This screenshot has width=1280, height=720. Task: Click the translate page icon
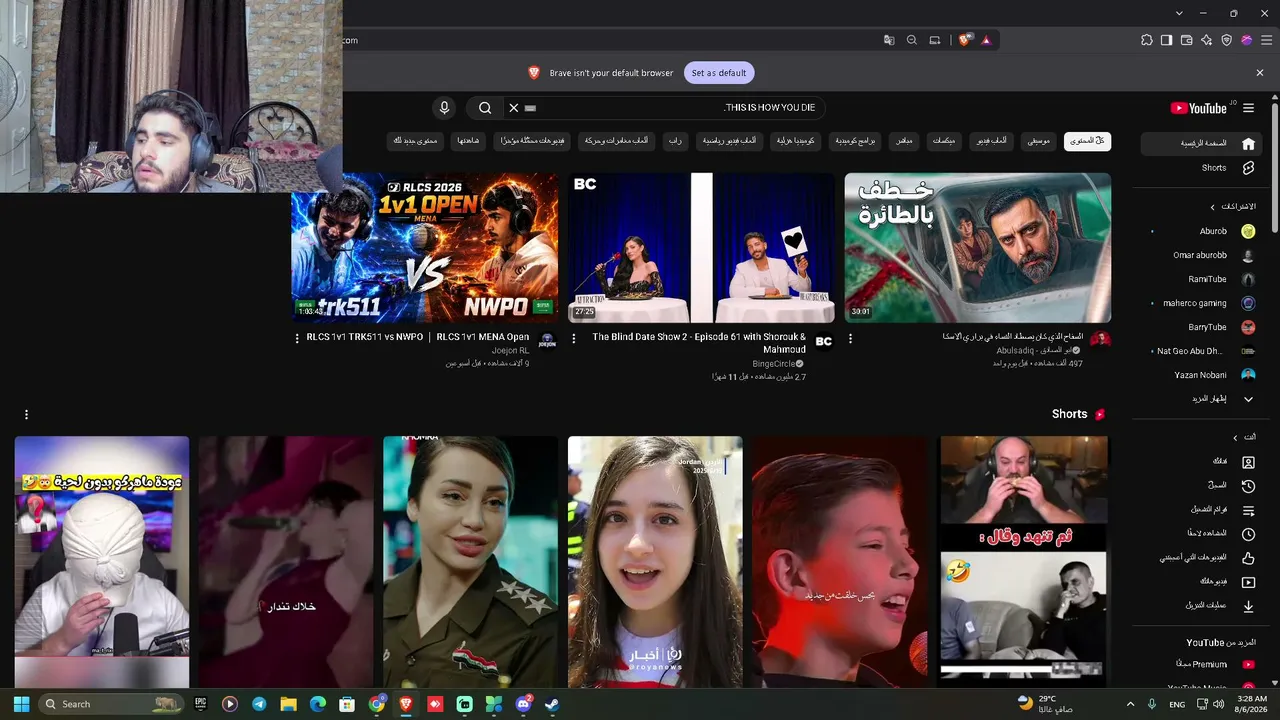point(889,40)
